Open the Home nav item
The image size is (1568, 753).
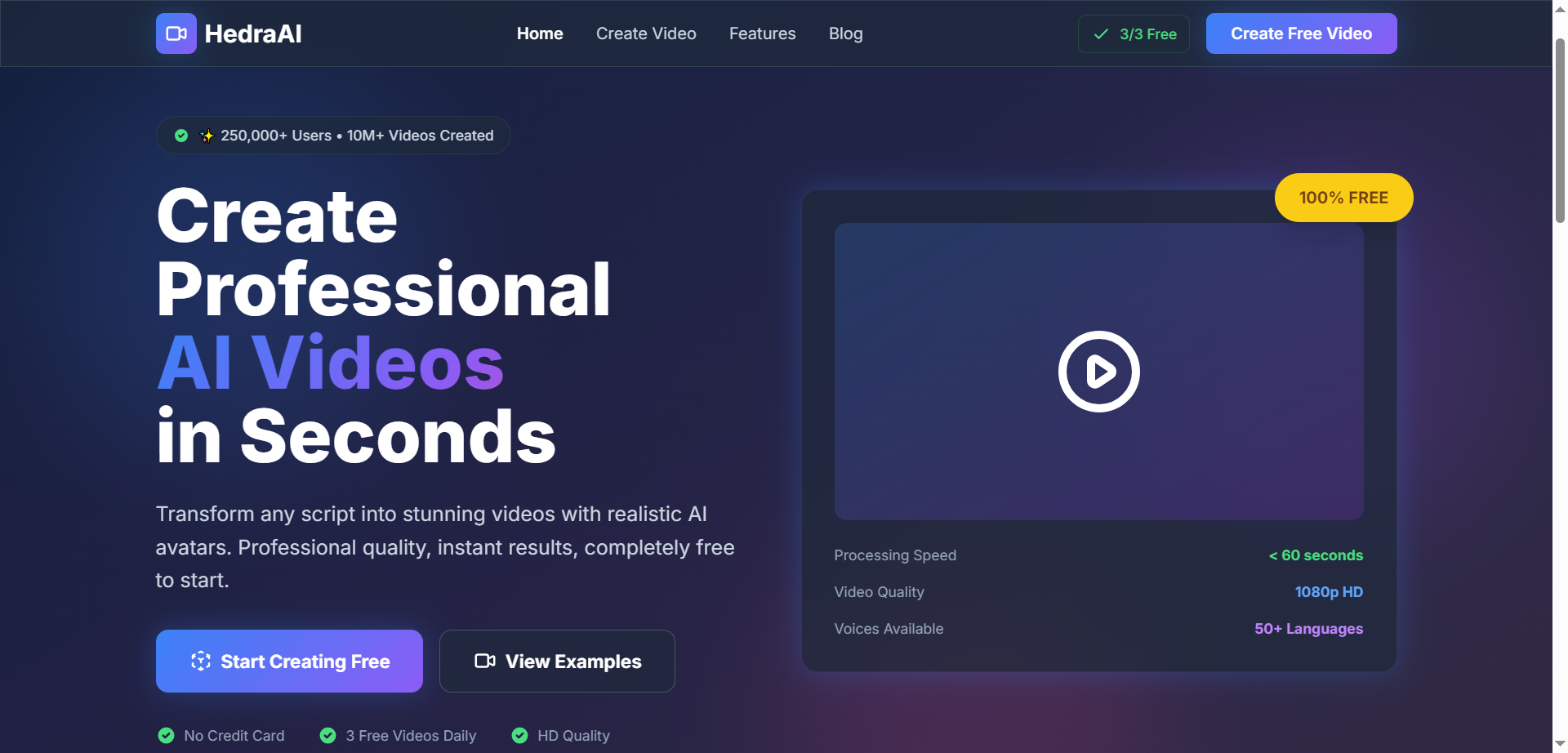pyautogui.click(x=540, y=33)
